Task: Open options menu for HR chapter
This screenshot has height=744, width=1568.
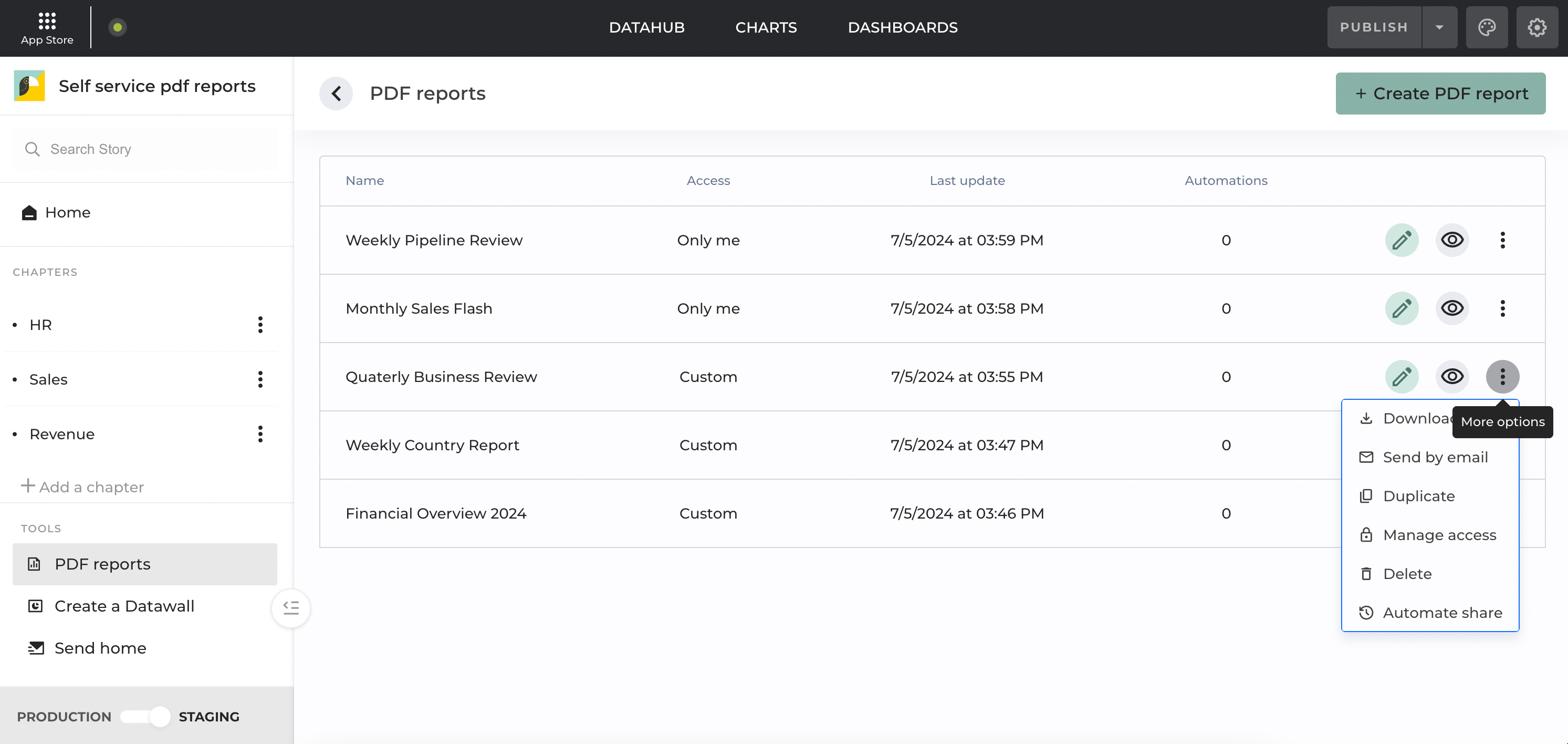Action: tap(260, 325)
